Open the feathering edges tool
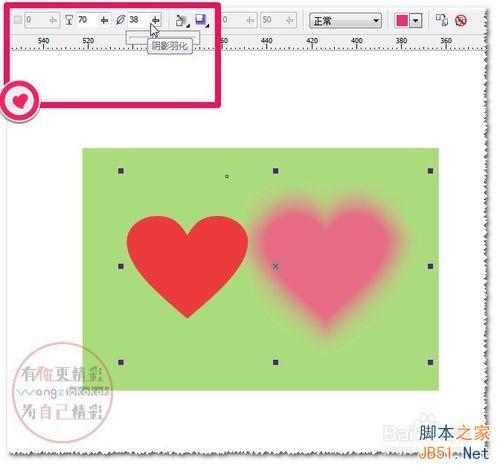Viewport: 500px width, 467px height. 201,21
